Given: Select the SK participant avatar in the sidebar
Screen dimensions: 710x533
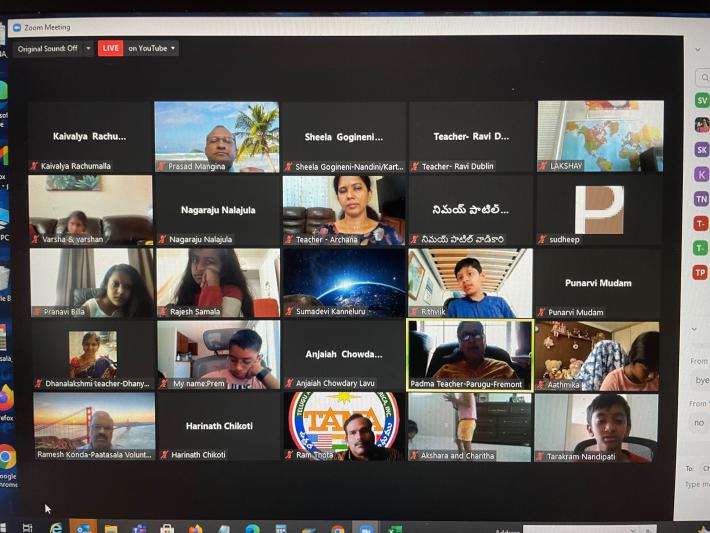Looking at the screenshot, I should coord(702,149).
